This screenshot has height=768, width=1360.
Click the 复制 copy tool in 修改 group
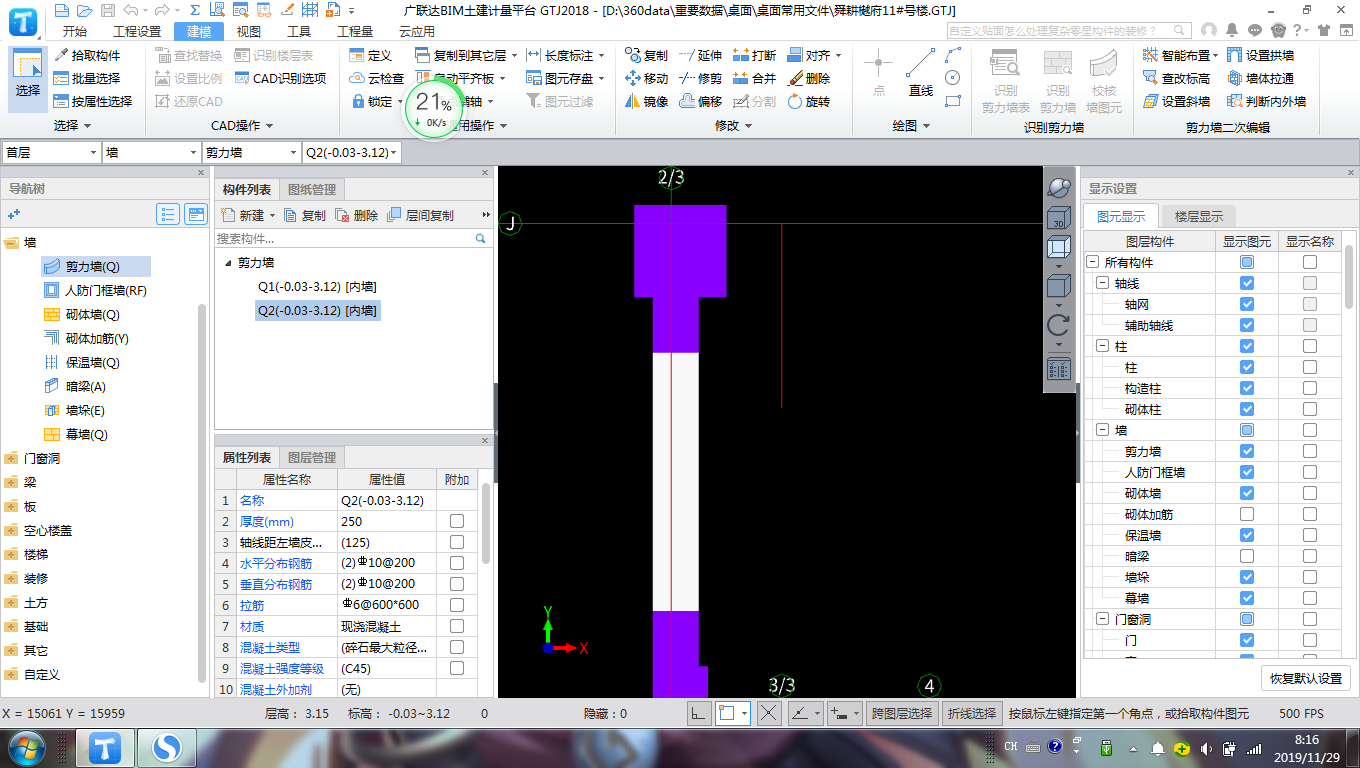pos(646,55)
